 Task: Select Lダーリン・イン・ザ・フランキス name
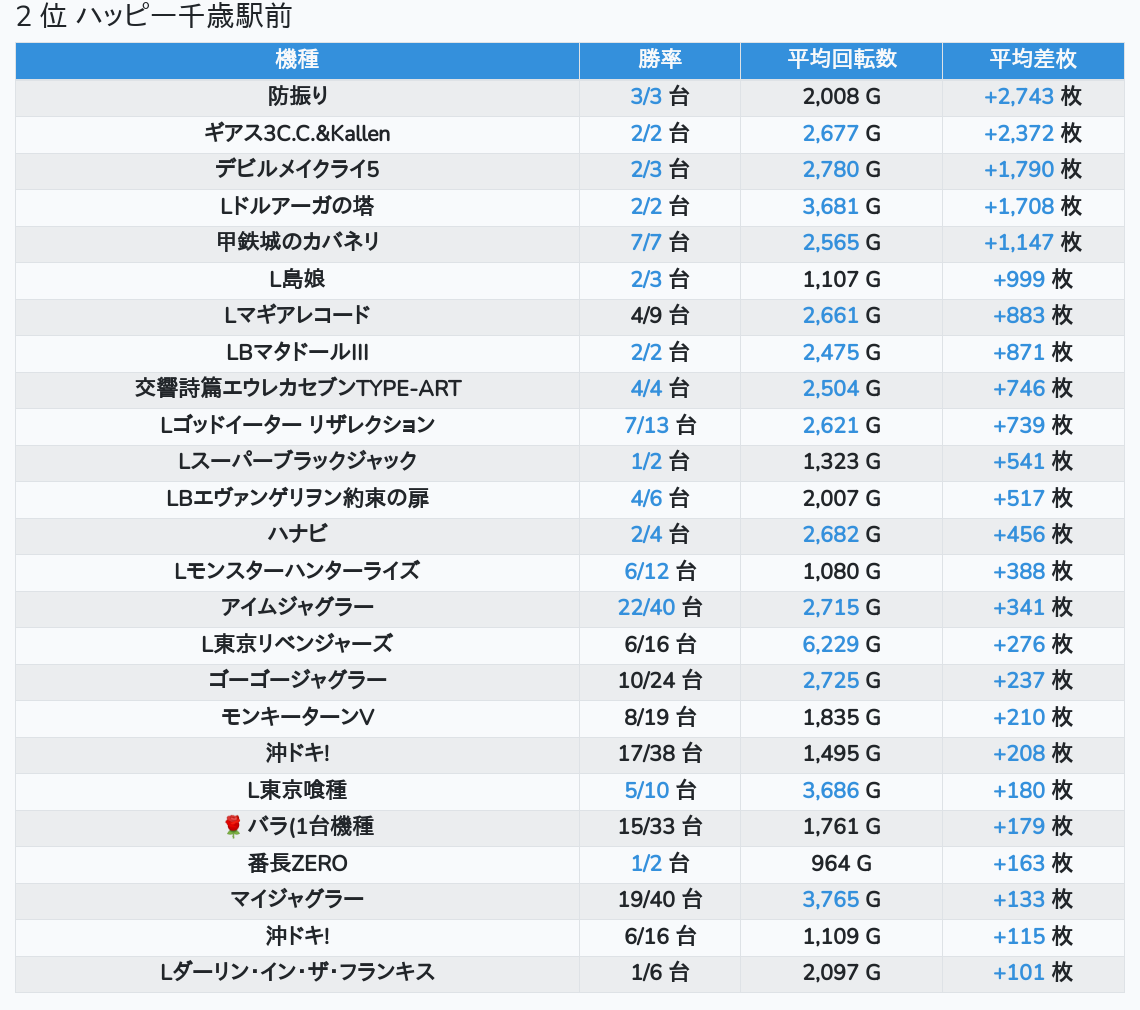click(x=297, y=973)
